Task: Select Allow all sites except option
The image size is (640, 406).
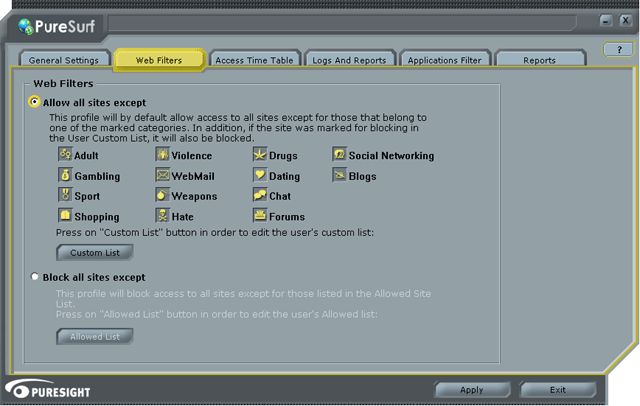Action: pos(35,102)
